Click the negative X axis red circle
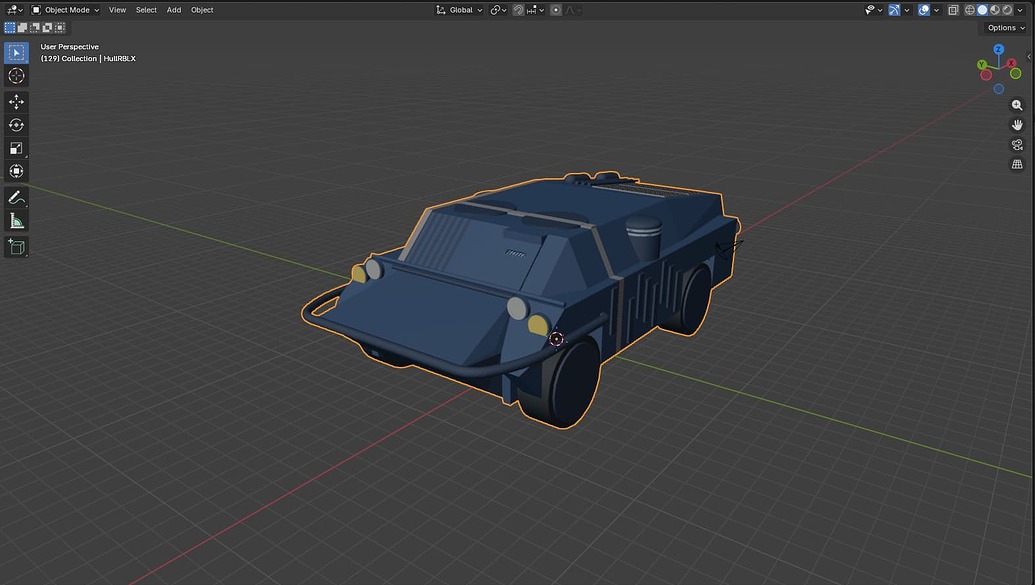The width and height of the screenshot is (1035, 585). pyautogui.click(x=986, y=75)
